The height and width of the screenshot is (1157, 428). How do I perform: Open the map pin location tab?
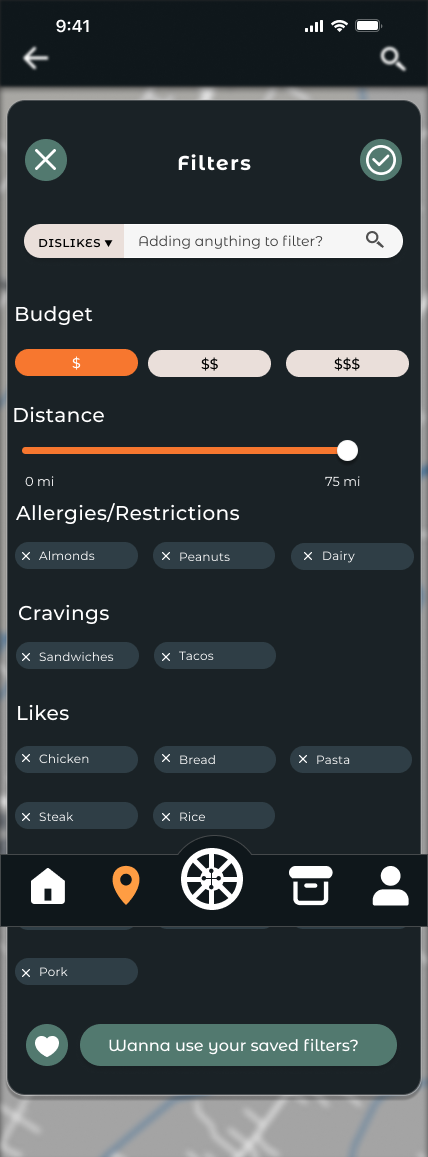click(126, 886)
